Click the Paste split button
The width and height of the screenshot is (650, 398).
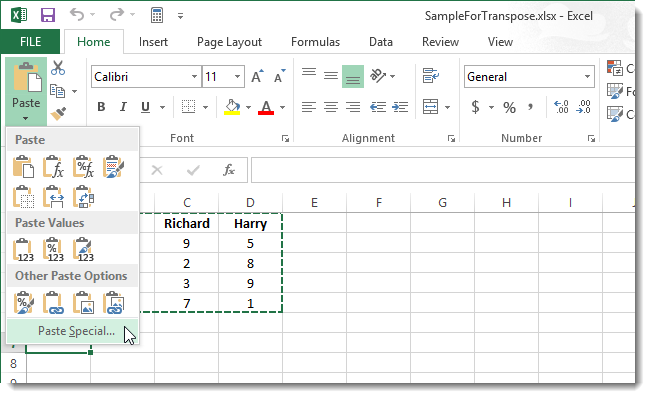click(26, 92)
